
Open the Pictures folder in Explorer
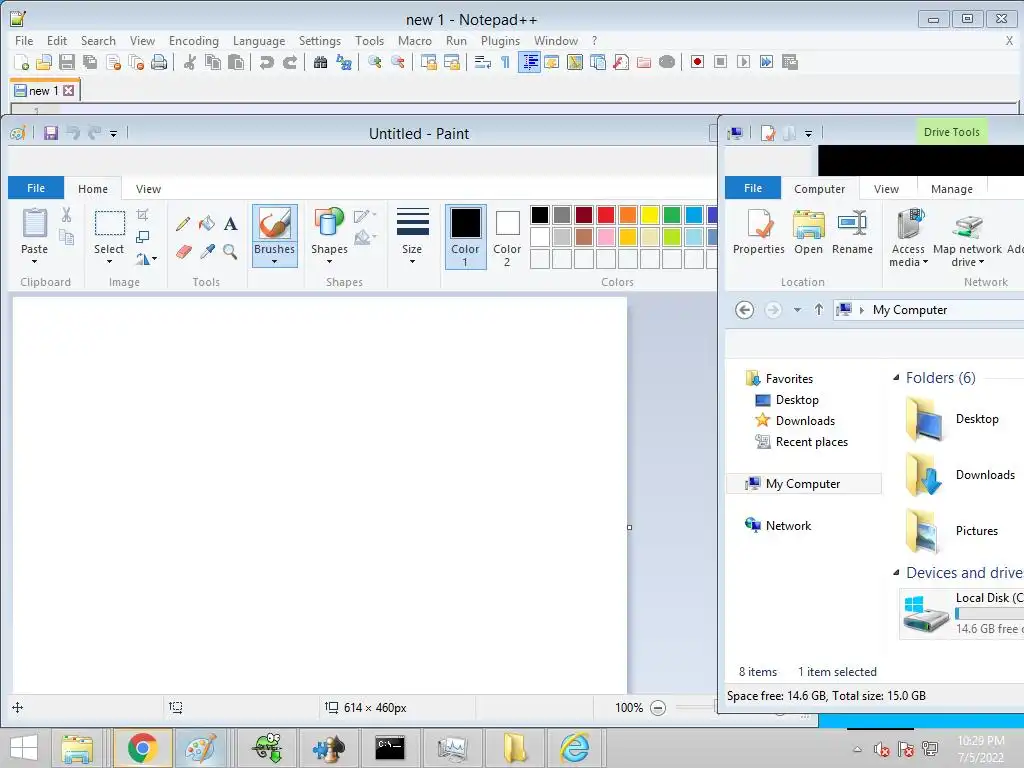pos(952,530)
